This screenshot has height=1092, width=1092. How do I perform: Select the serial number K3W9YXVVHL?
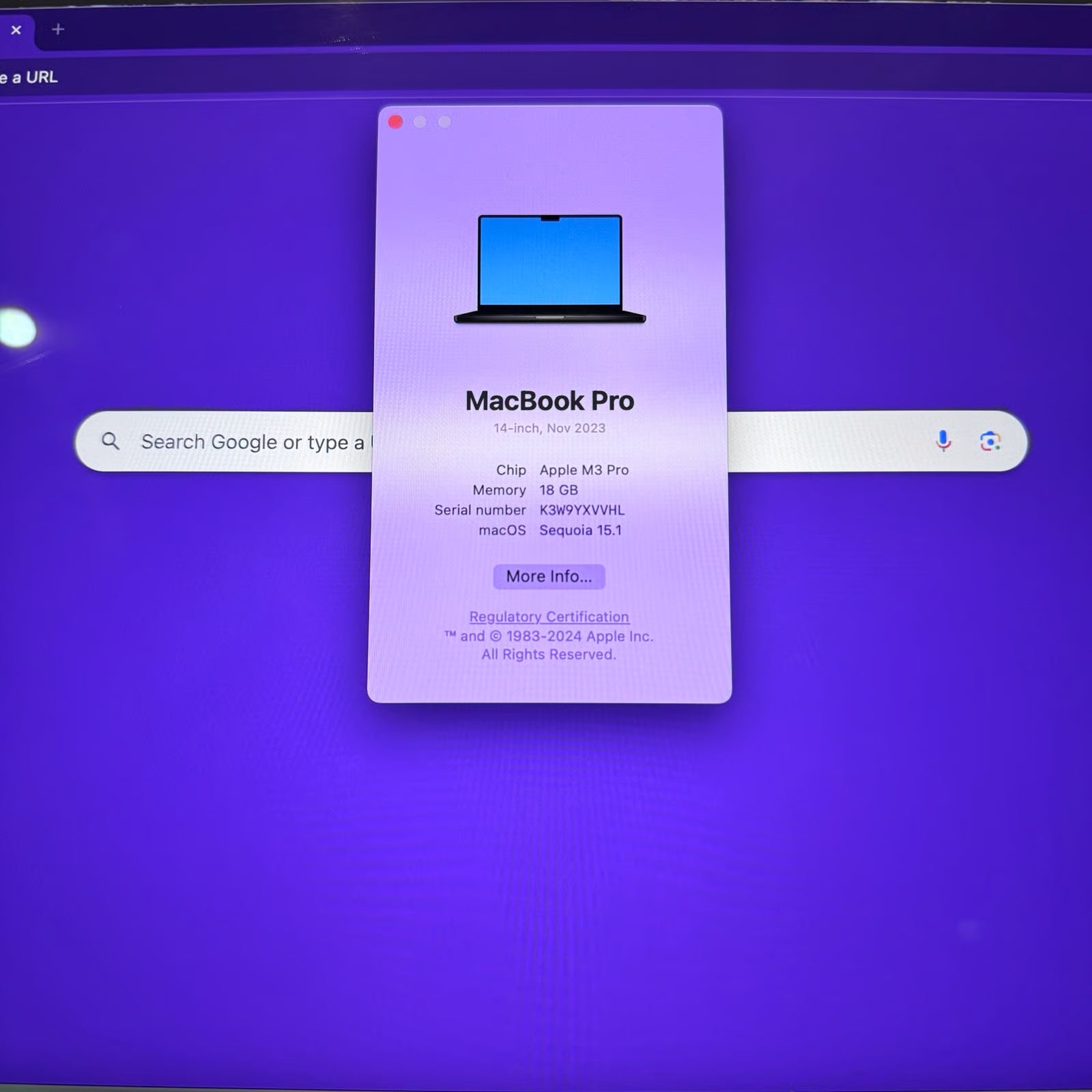pos(581,510)
